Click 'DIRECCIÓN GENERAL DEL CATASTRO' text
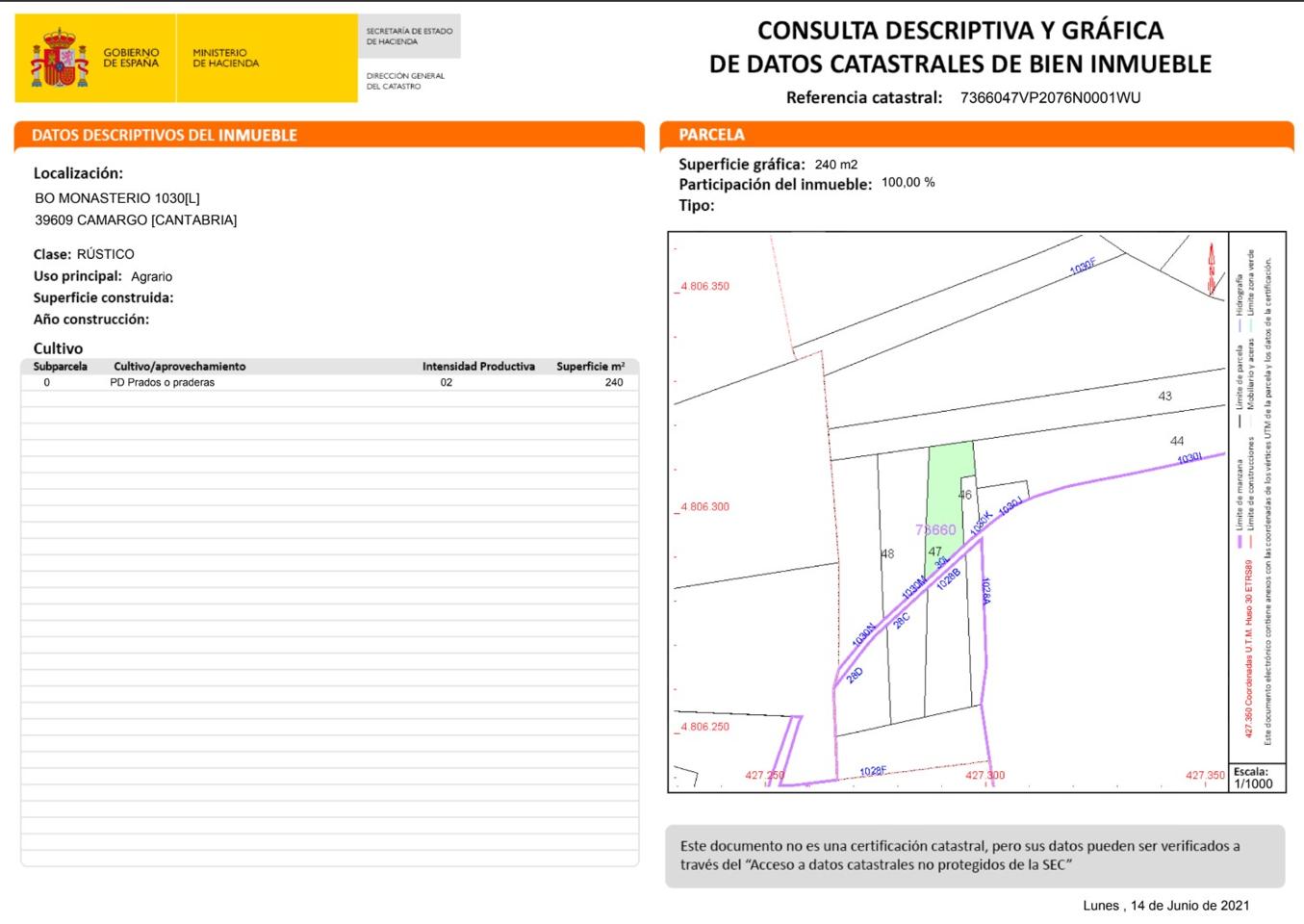 point(405,81)
